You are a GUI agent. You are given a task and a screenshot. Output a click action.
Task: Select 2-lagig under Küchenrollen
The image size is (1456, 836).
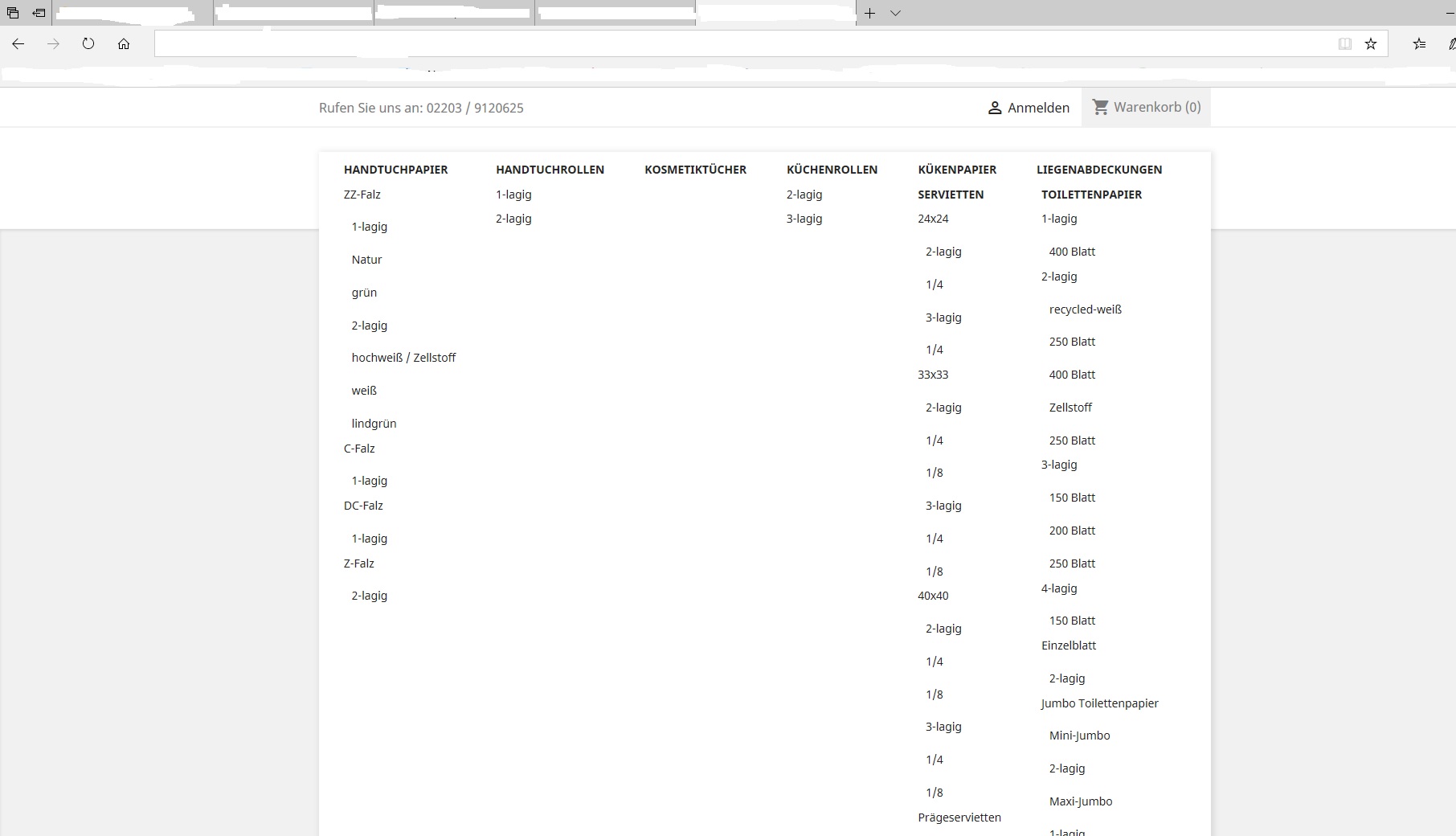pyautogui.click(x=804, y=195)
